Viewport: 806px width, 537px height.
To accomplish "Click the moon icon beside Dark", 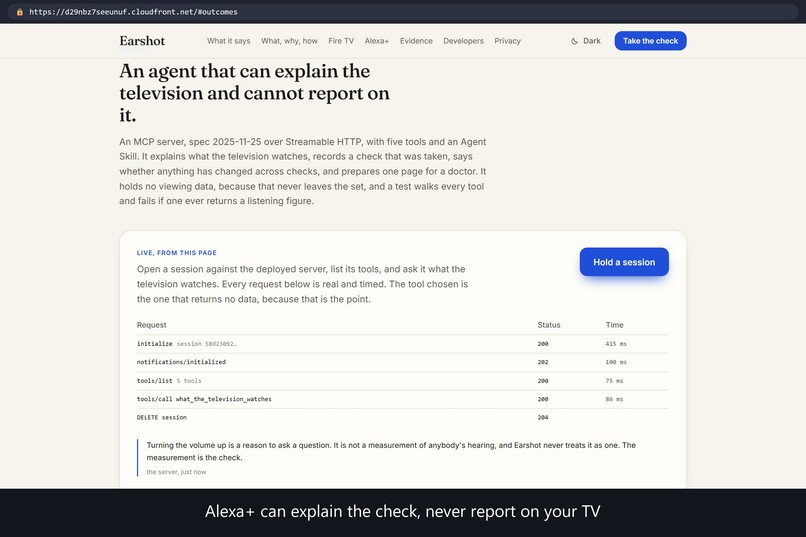I will [x=574, y=41].
